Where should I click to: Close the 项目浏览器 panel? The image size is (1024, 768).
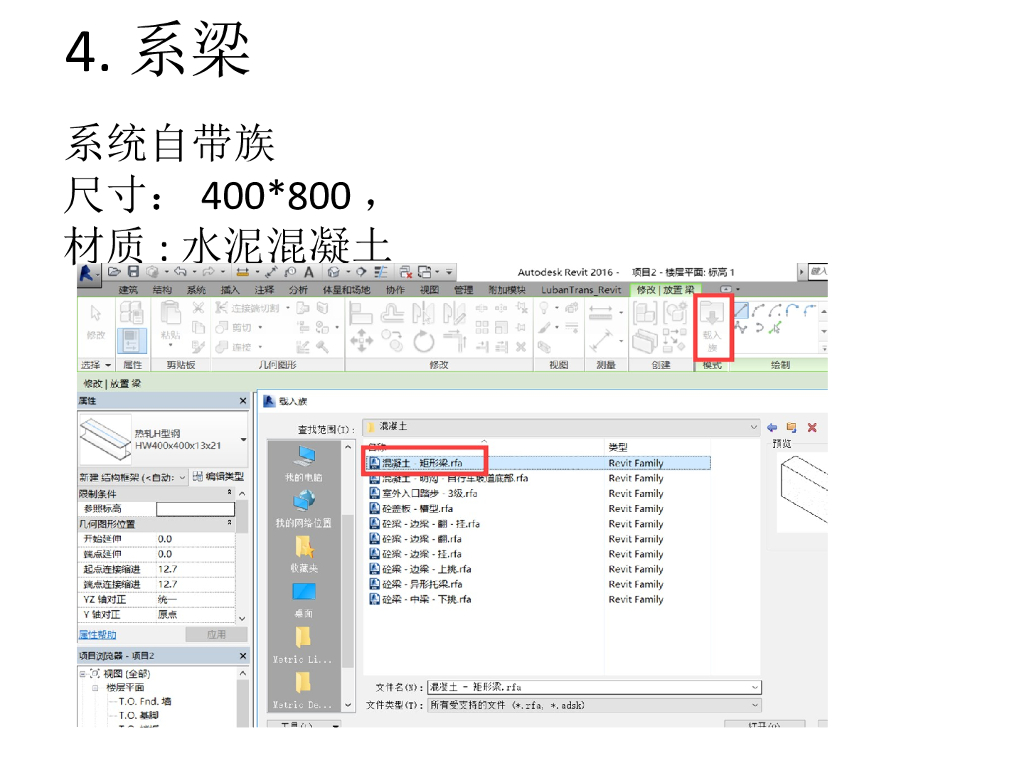(243, 655)
